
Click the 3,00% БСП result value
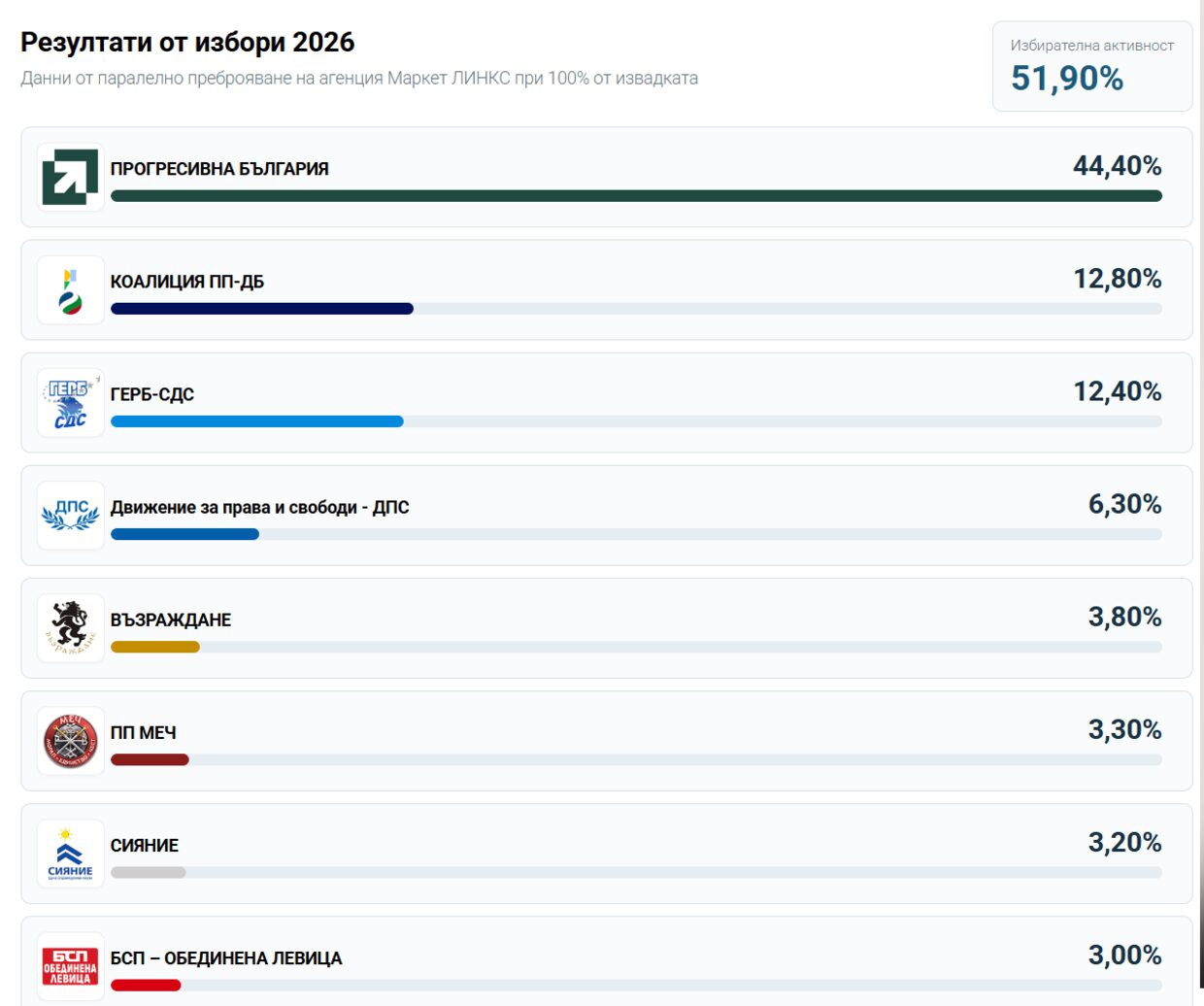click(1124, 956)
